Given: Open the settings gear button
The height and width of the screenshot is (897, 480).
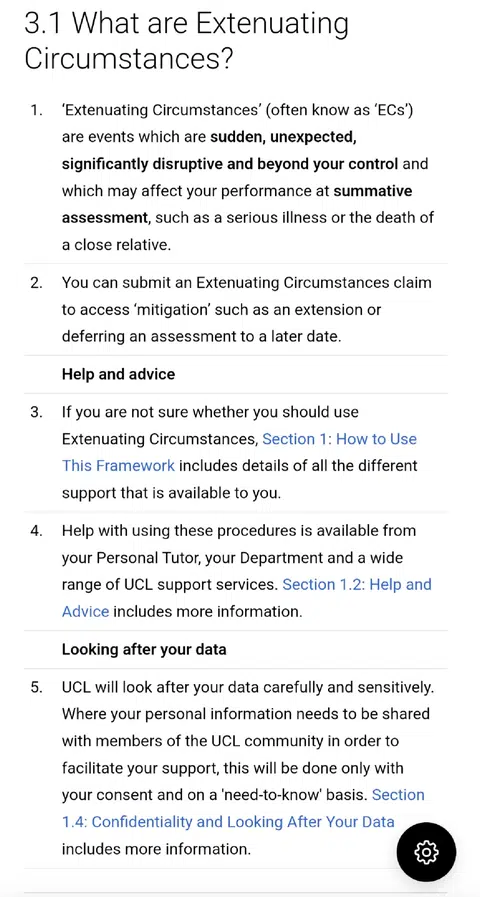Looking at the screenshot, I should coord(426,851).
